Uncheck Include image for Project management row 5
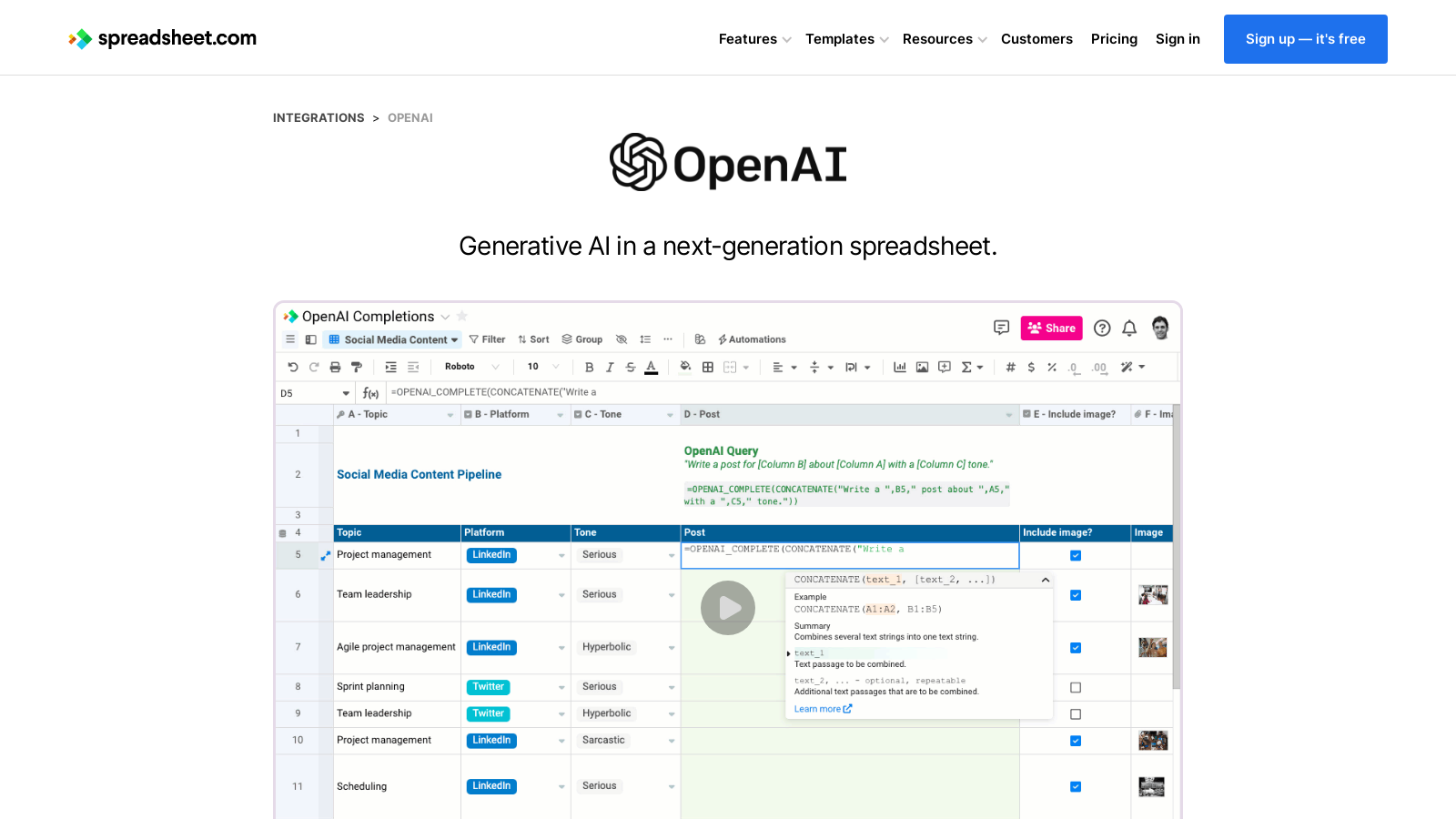1456x819 pixels. 1076,556
